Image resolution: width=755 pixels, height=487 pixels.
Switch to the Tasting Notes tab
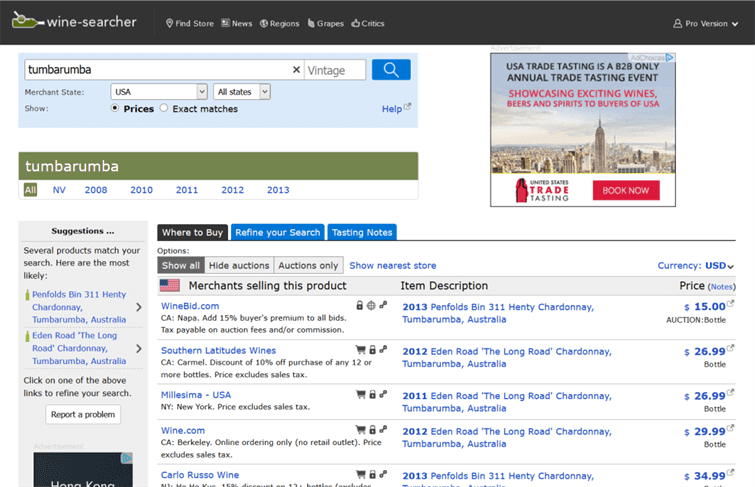click(362, 232)
